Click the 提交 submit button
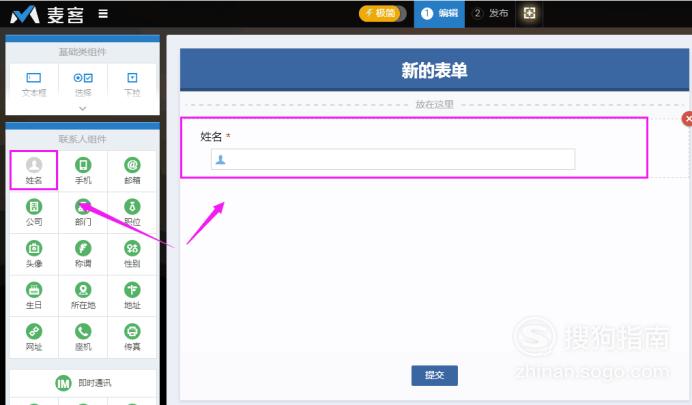The image size is (692, 405). pyautogui.click(x=434, y=375)
